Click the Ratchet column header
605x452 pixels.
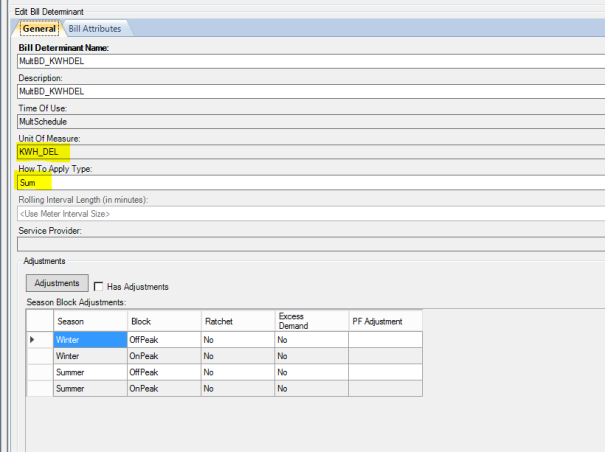click(x=238, y=321)
